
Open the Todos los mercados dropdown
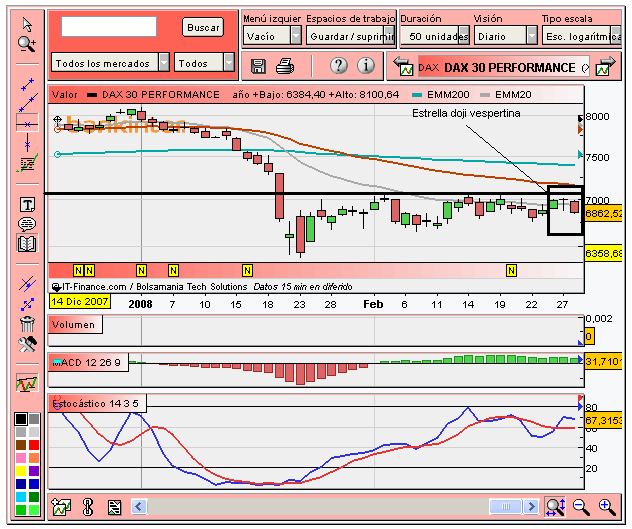point(110,63)
